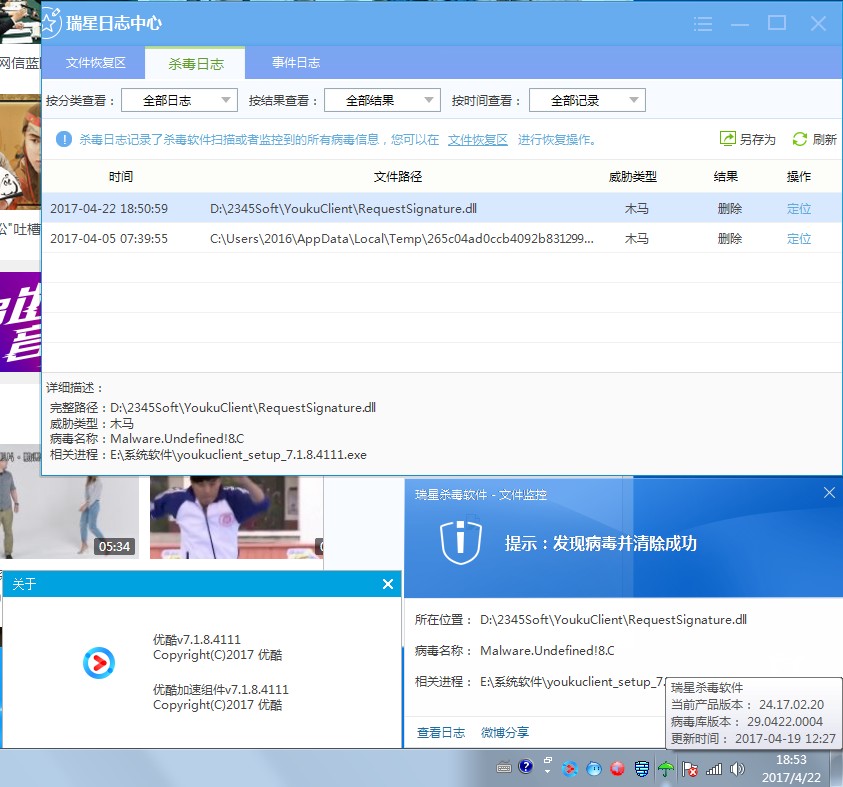This screenshot has height=787, width=843.
Task: Switch to the 事件日志 tab
Action: pos(296,62)
